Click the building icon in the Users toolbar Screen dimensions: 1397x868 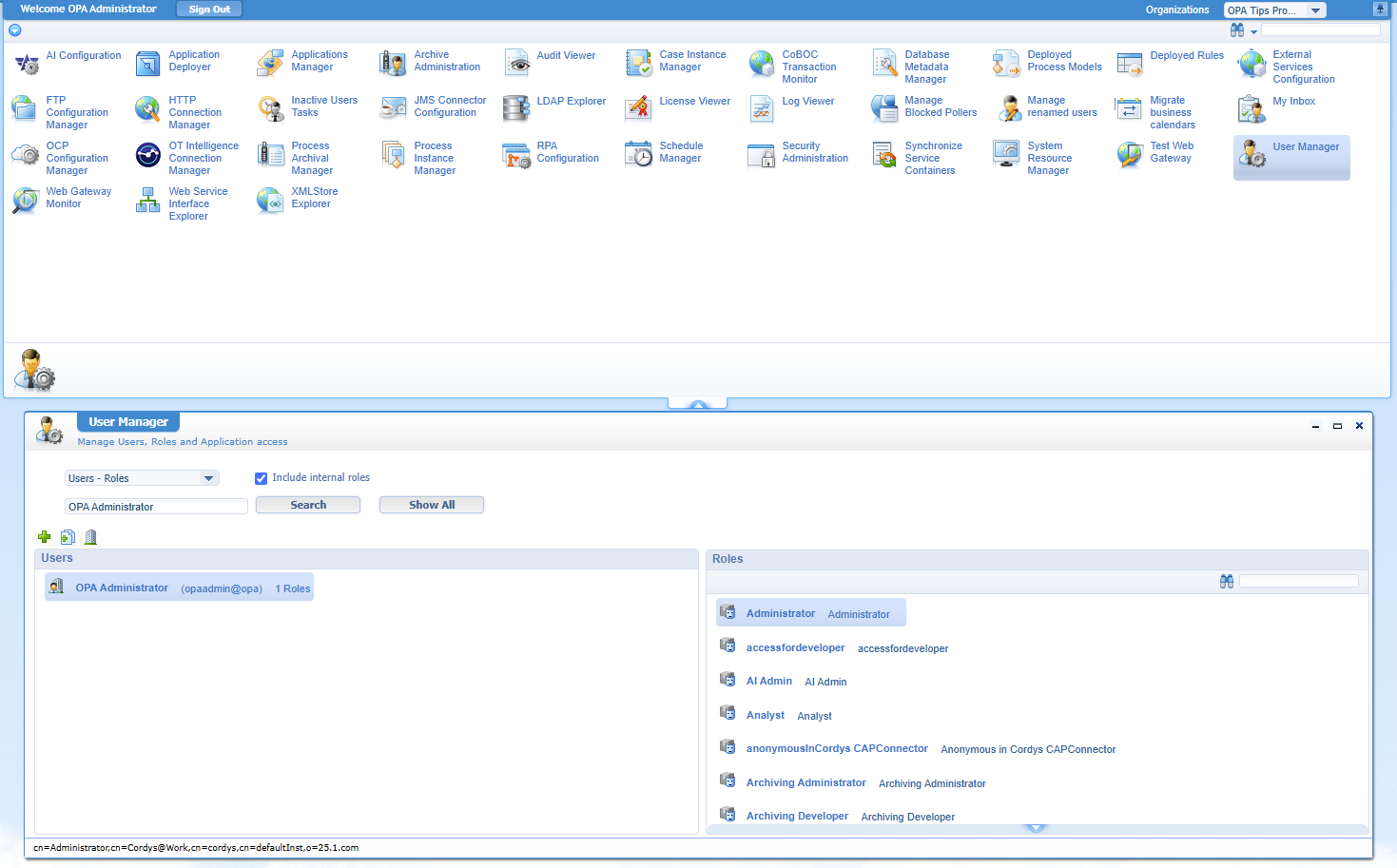[91, 537]
